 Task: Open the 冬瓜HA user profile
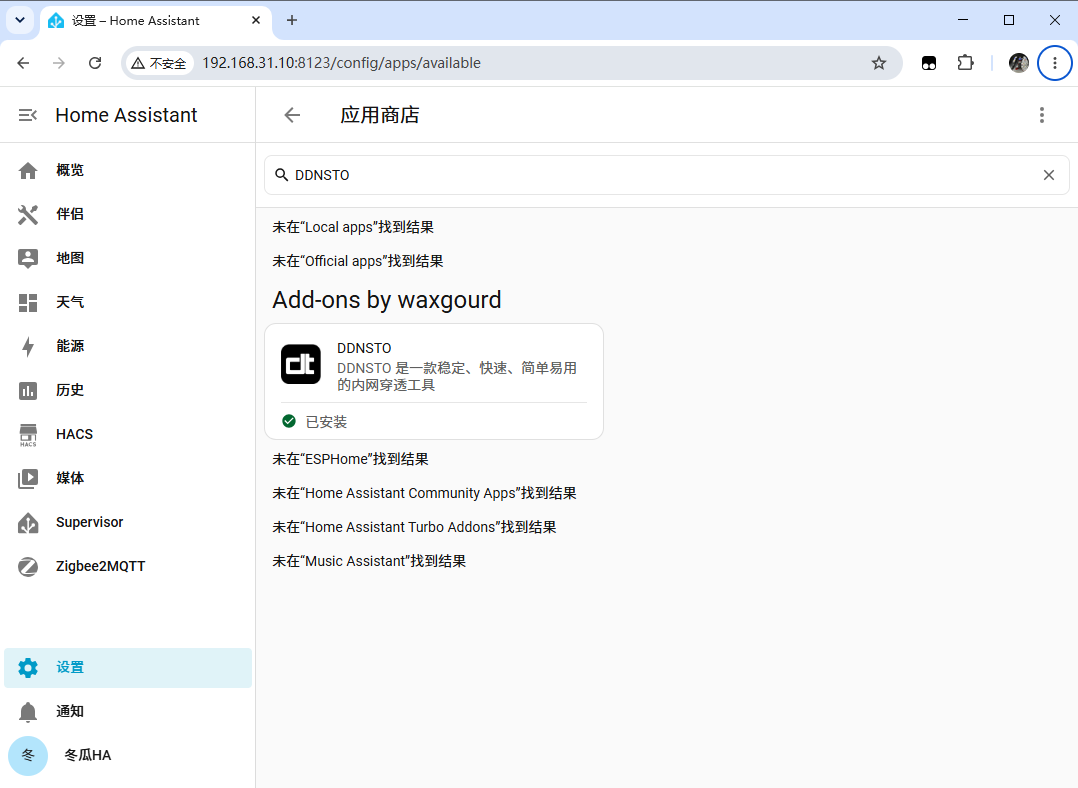pyautogui.click(x=87, y=756)
